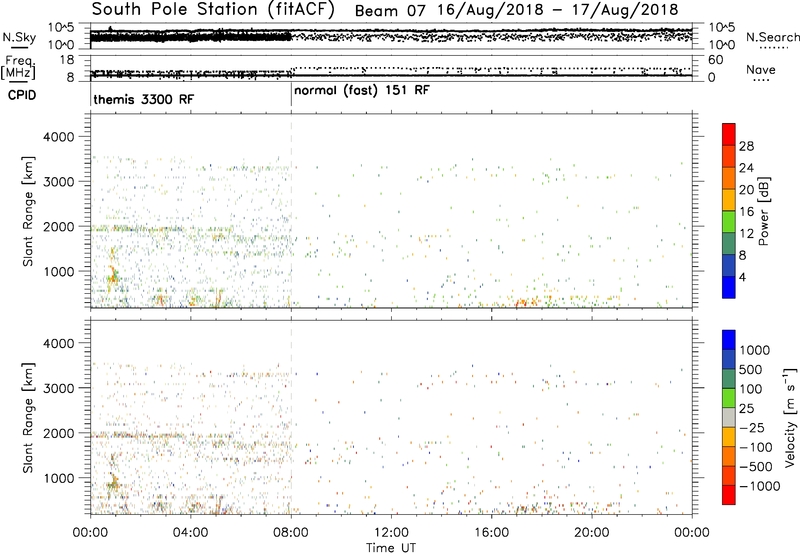Click the date range "16/Aug/2018 - 17/Aug/2018"
Screen dimensions: 800x554
pos(556,10)
